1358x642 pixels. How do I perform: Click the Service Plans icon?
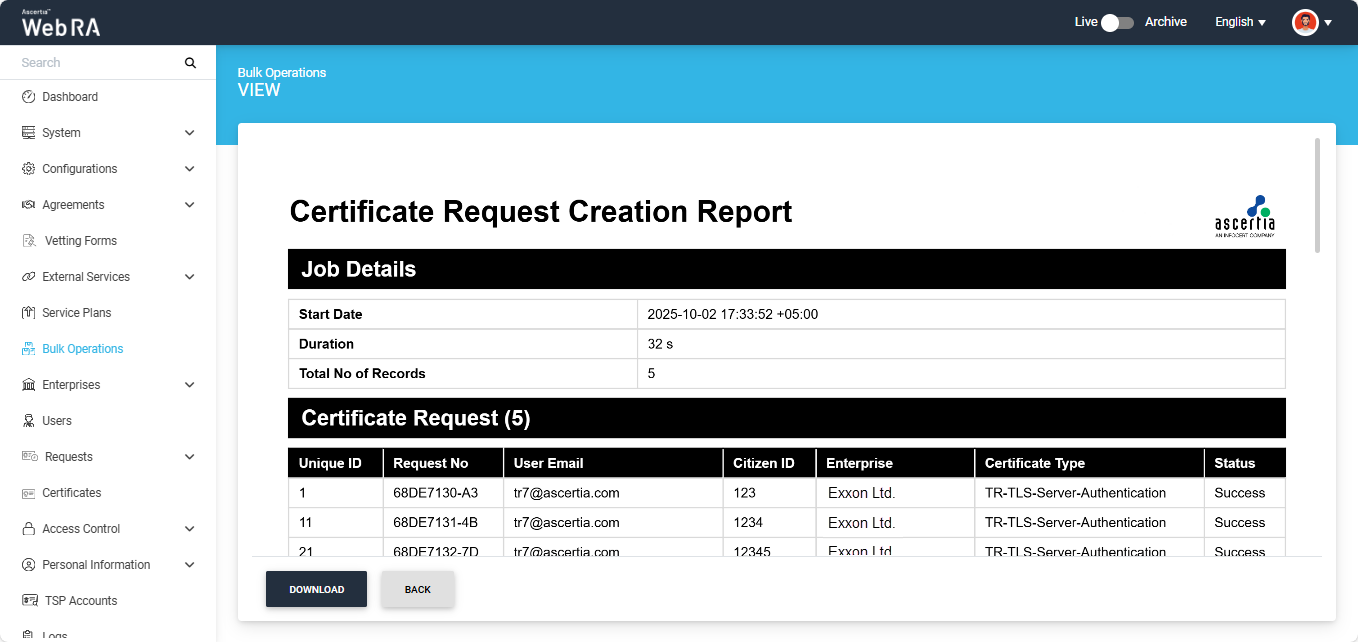tap(28, 313)
